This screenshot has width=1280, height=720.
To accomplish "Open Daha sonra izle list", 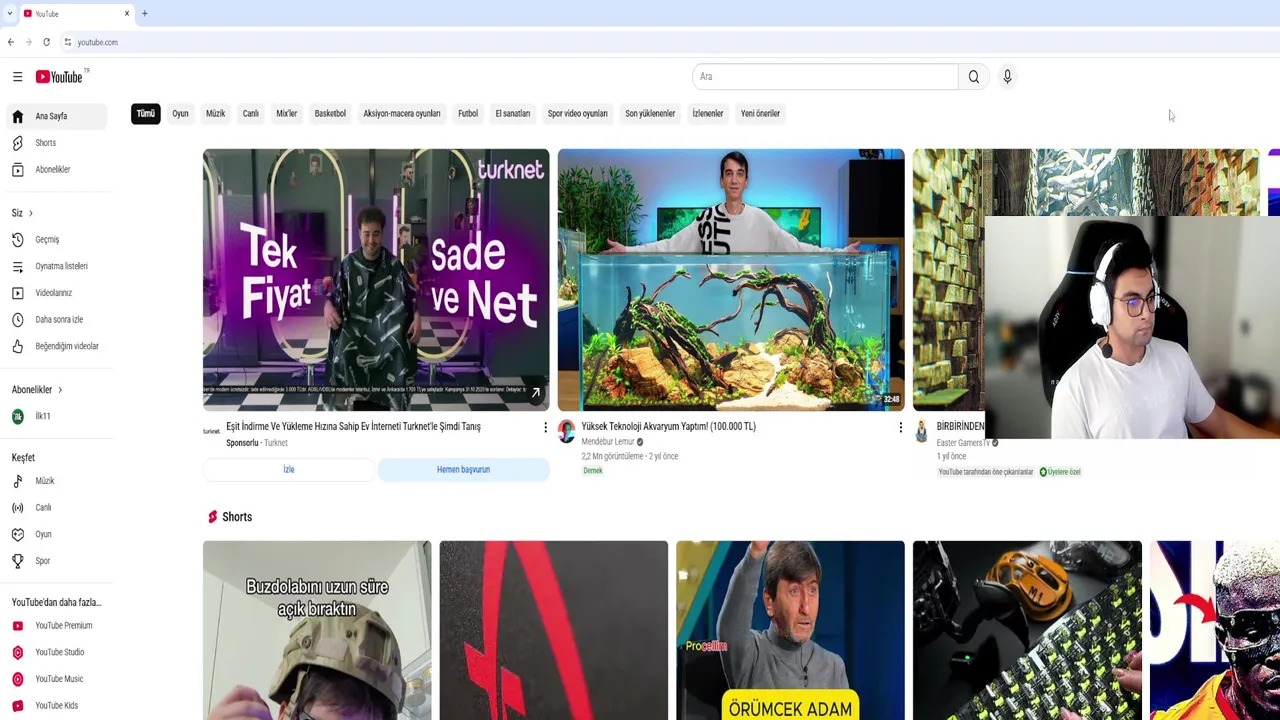I will pyautogui.click(x=55, y=320).
